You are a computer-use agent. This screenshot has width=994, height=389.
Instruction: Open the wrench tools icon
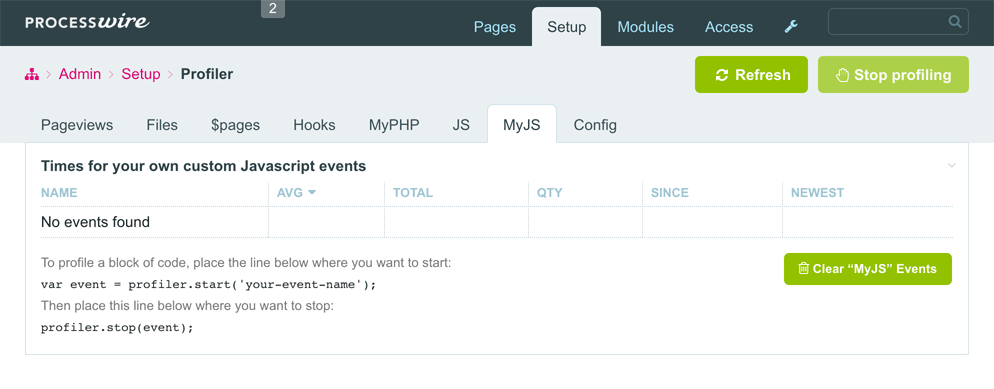(791, 27)
